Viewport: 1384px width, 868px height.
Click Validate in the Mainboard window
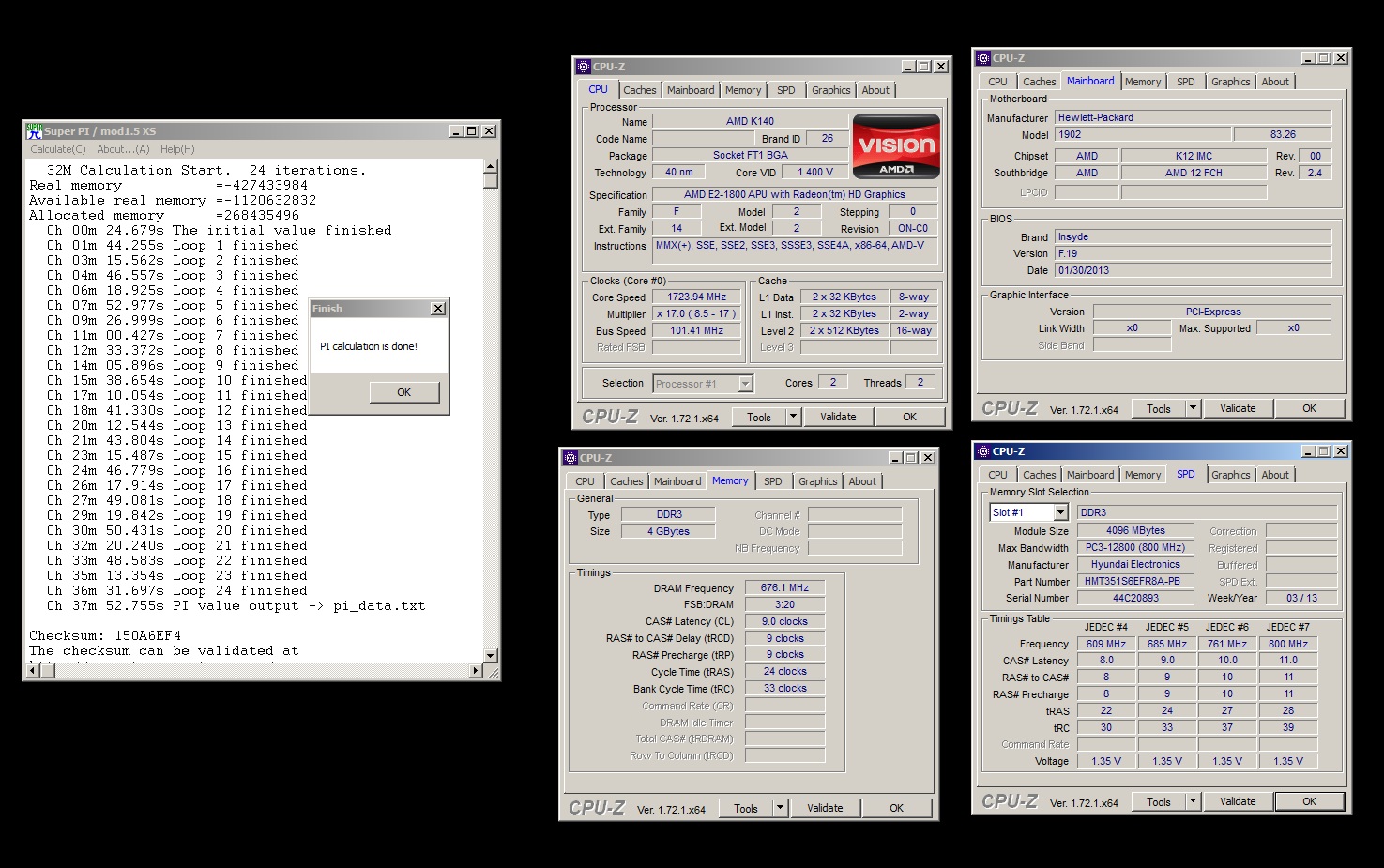1238,408
